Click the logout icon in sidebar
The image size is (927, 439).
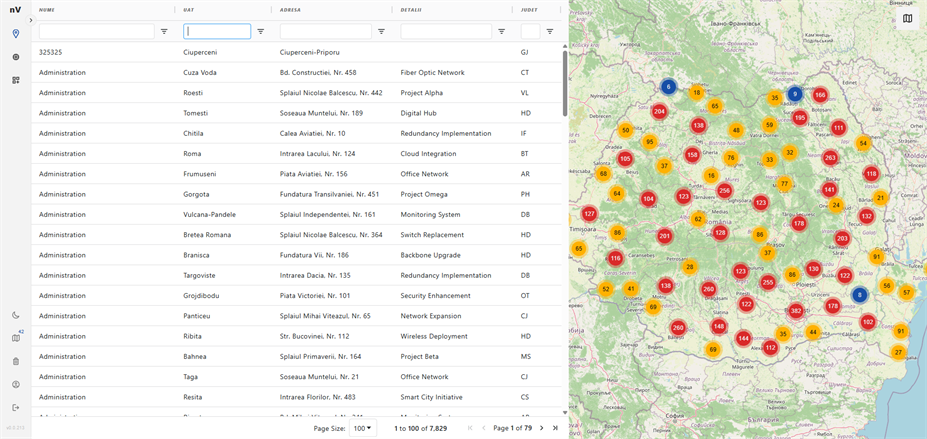16,407
